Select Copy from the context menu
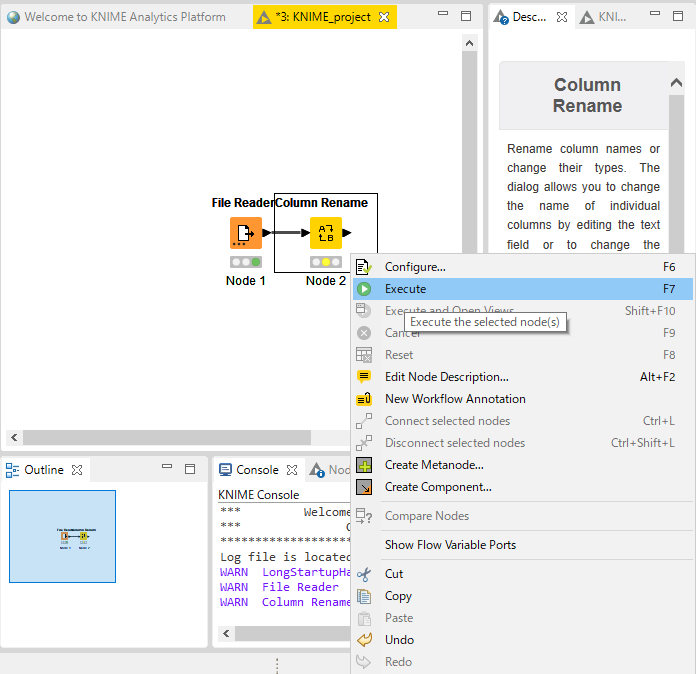Viewport: 696px width, 674px height. tap(523, 596)
